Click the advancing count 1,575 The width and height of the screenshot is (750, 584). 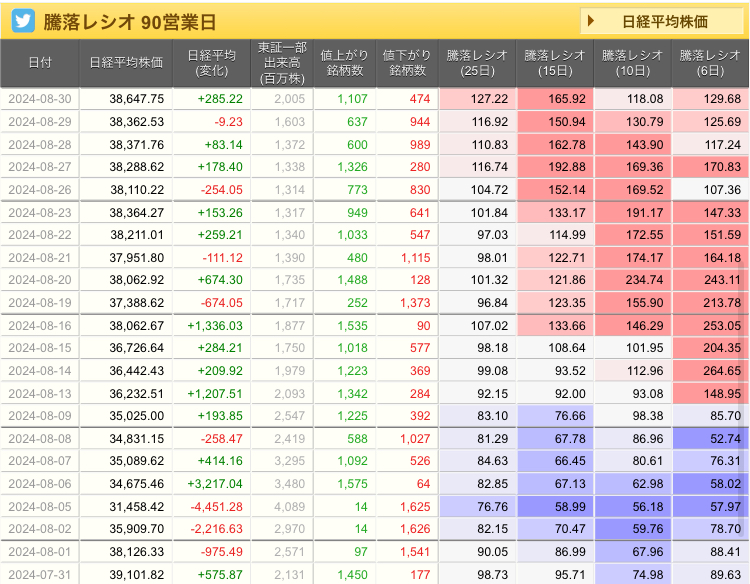(x=353, y=484)
